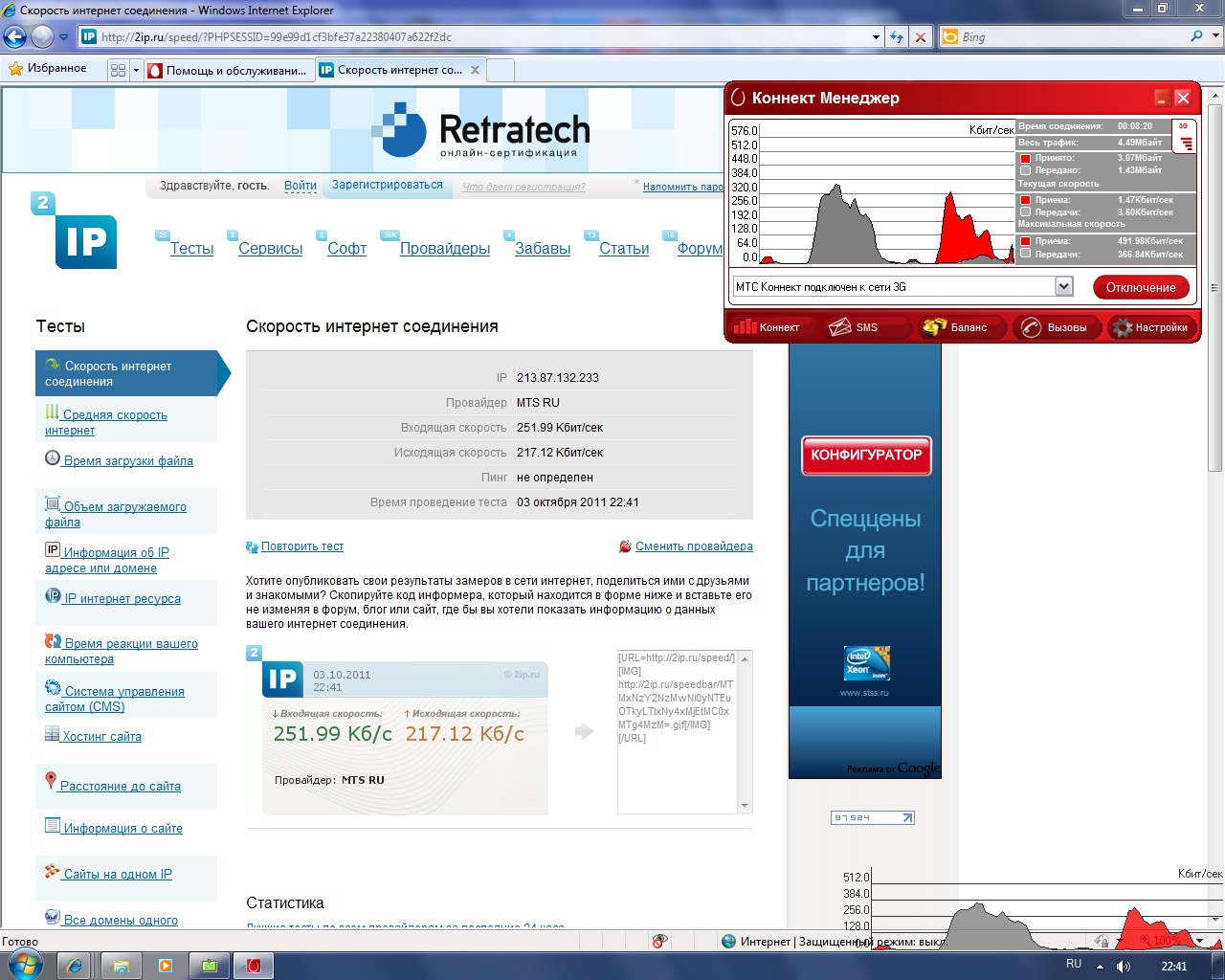Toggle the Принято traffic checkbox

1025,158
